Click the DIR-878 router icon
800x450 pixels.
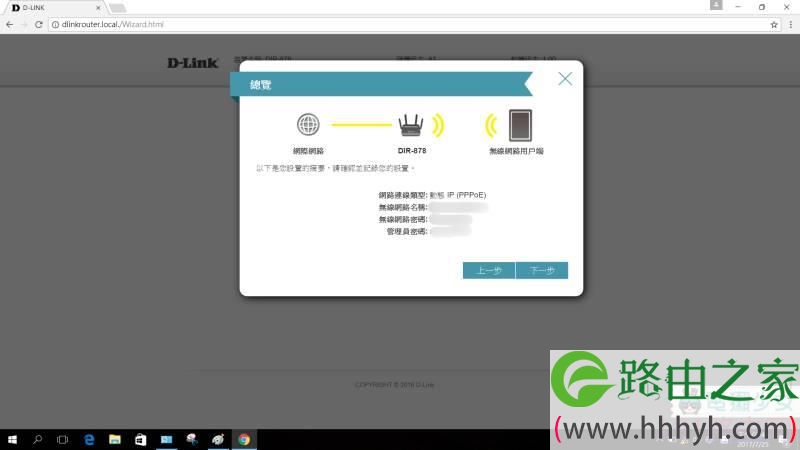point(411,125)
